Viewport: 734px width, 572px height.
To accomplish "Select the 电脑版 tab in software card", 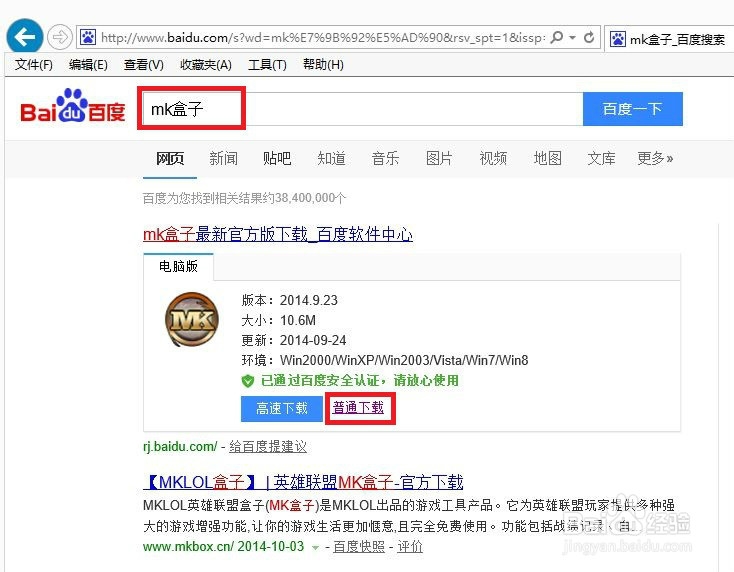I will [x=178, y=266].
